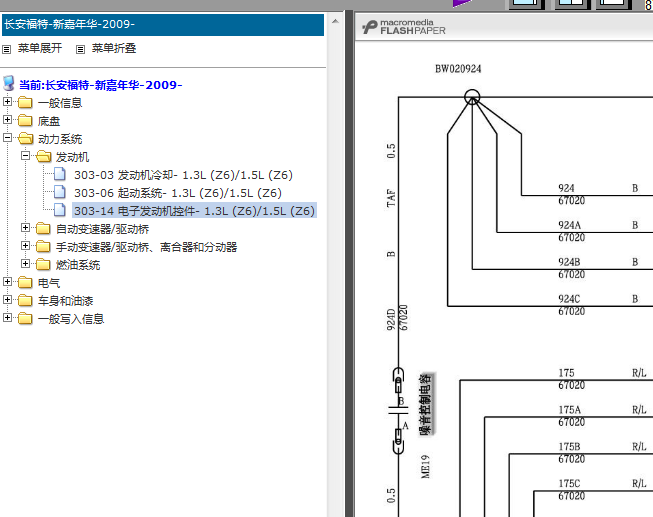Select the 车身和油漆 tree label

(x=65, y=301)
